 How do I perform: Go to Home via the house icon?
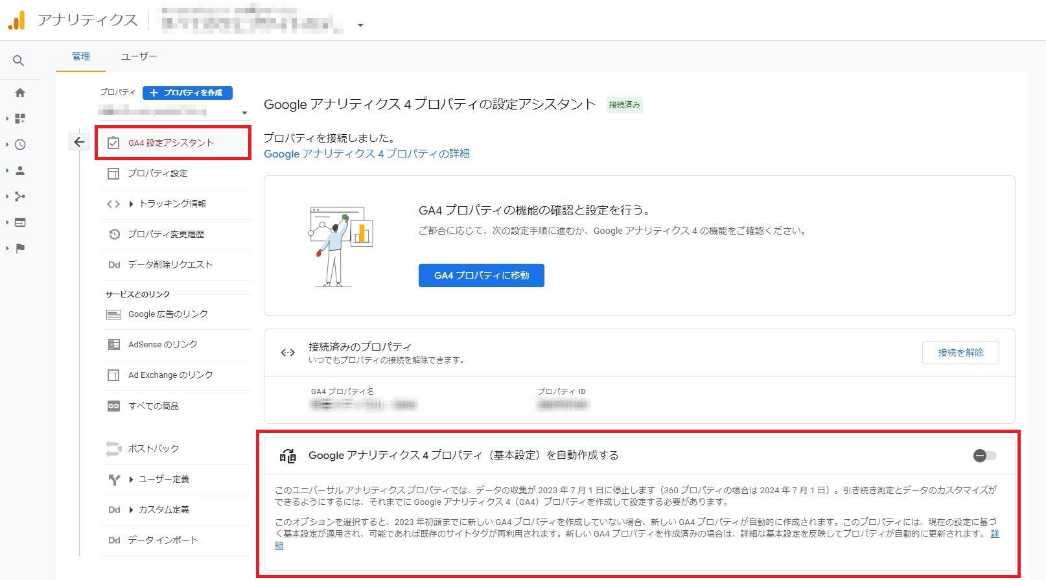tap(20, 93)
